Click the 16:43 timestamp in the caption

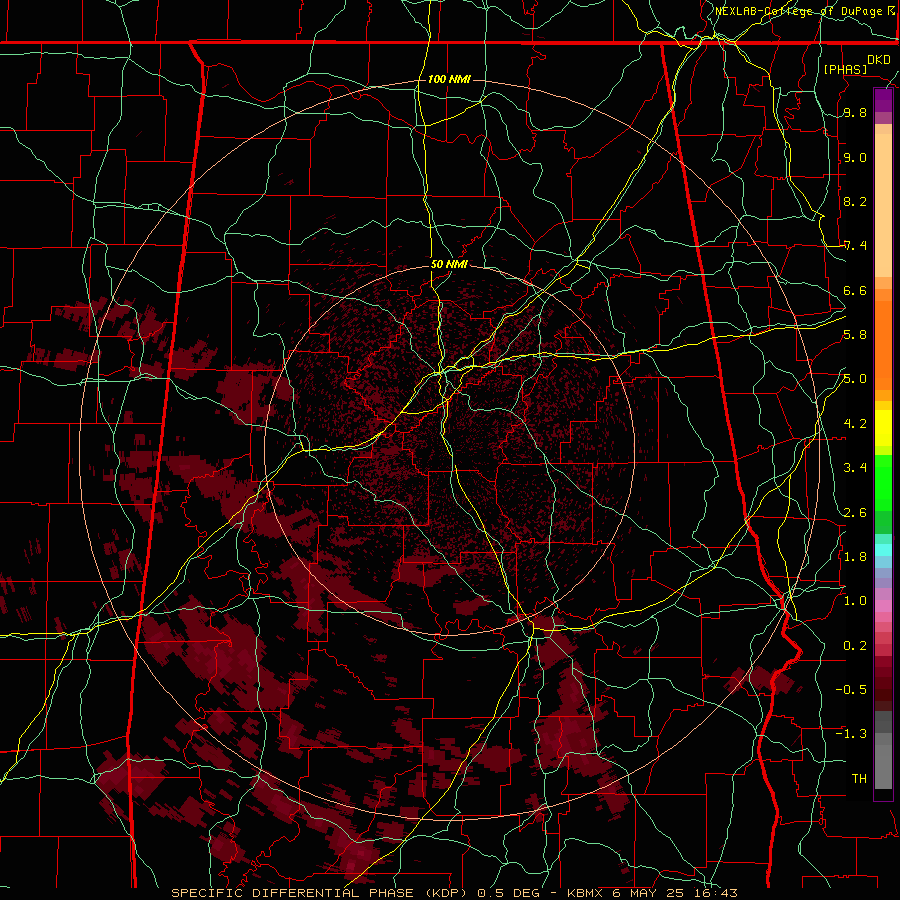[717, 893]
